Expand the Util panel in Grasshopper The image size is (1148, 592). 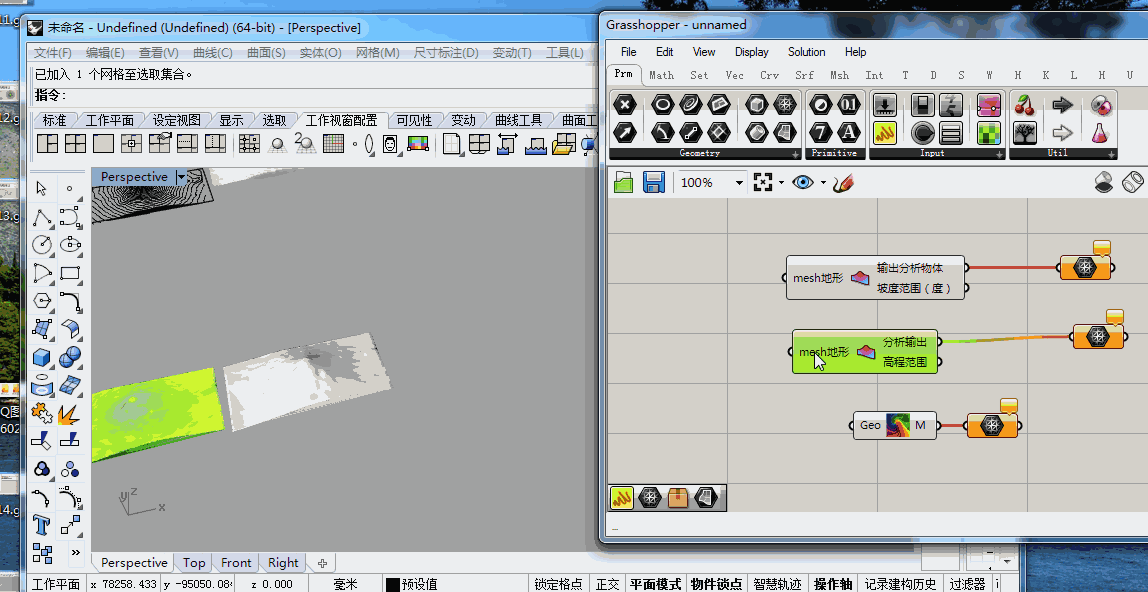click(x=1110, y=154)
